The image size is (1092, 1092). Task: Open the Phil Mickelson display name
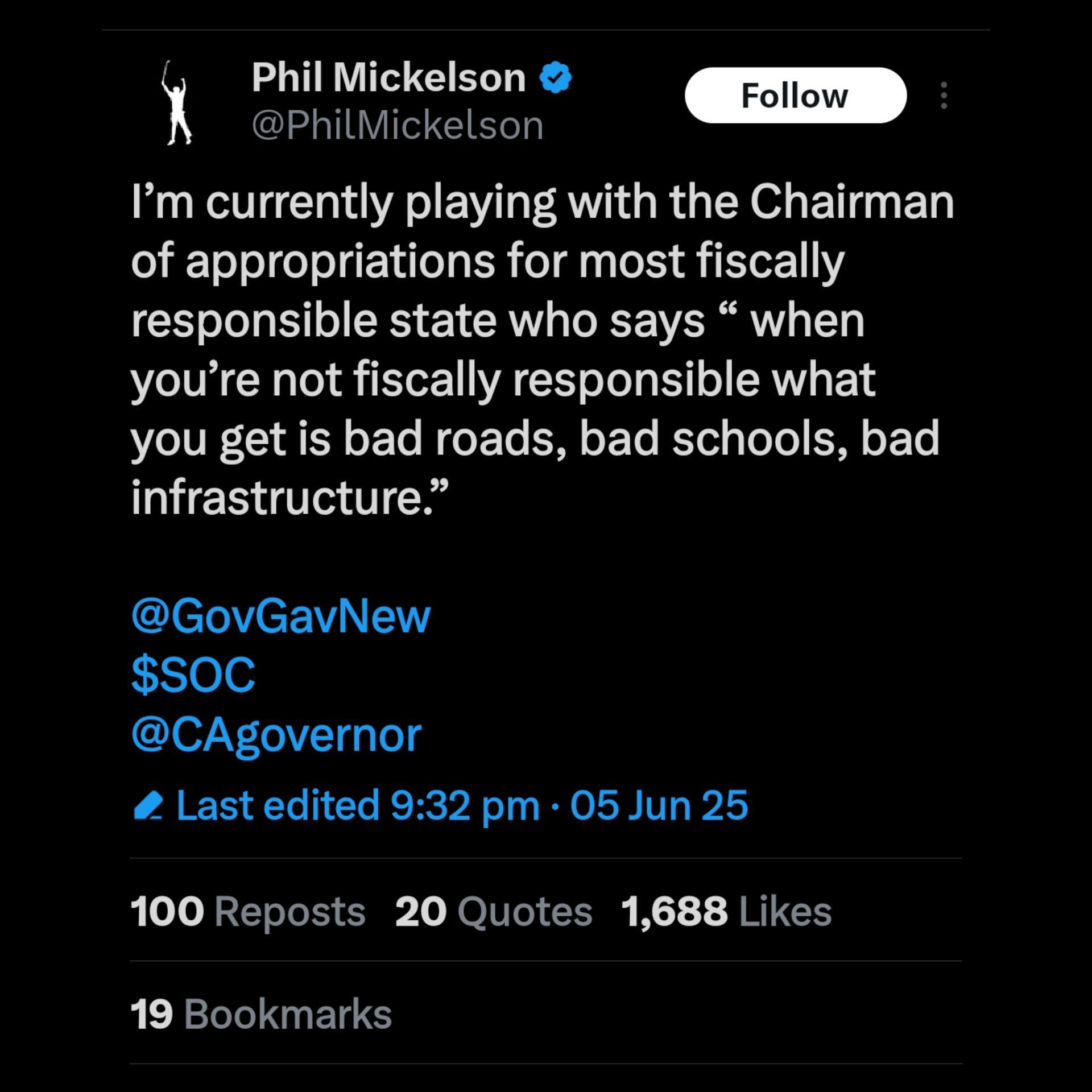[388, 77]
